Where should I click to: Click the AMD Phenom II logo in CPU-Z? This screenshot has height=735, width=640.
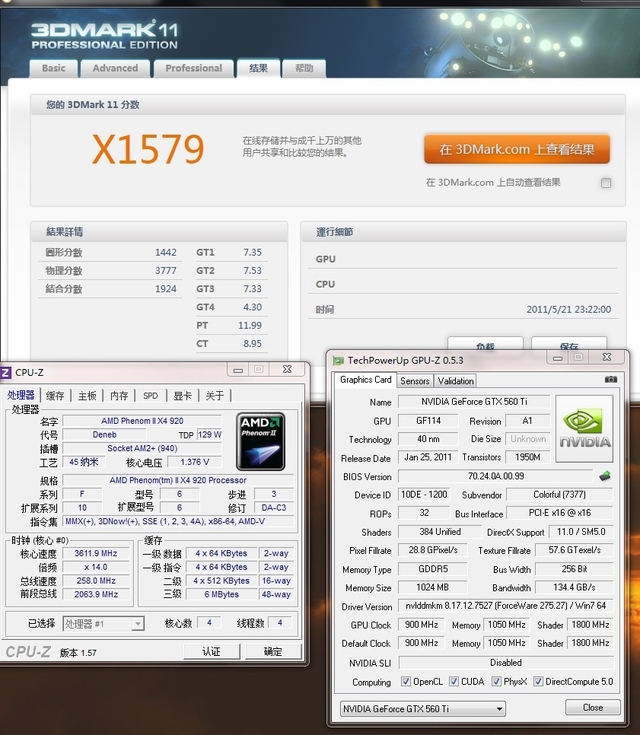pyautogui.click(x=261, y=442)
